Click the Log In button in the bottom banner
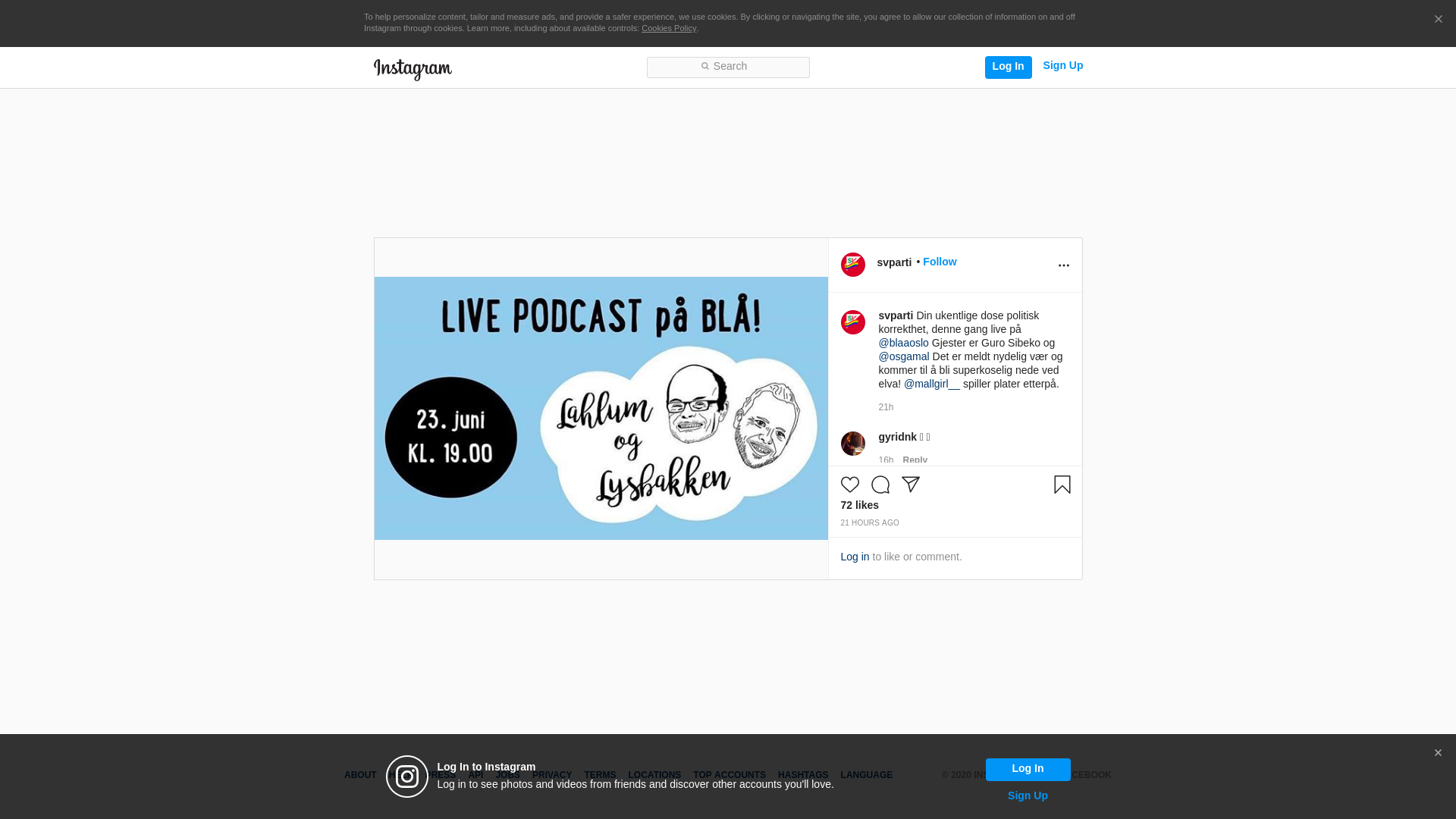The width and height of the screenshot is (1456, 819). [1028, 769]
